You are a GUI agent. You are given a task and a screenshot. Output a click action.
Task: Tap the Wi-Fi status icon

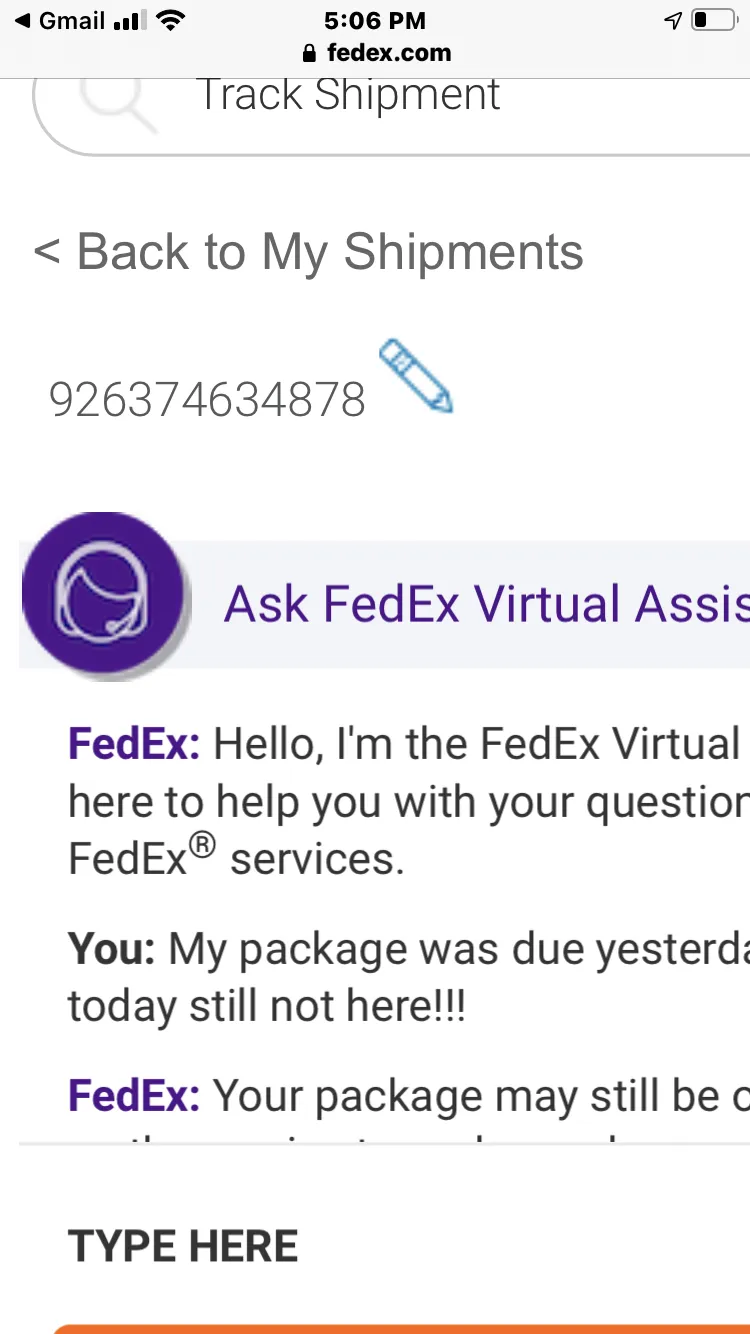click(x=171, y=20)
